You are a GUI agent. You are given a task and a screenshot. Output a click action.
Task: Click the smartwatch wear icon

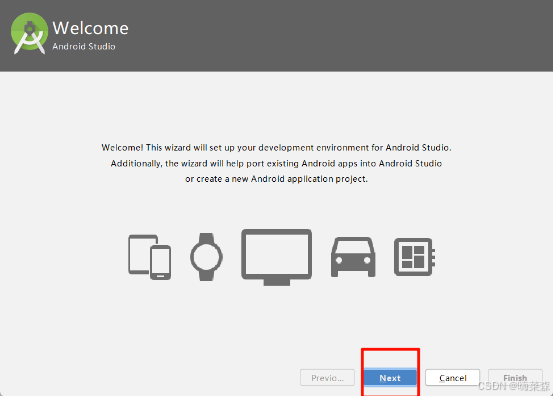[x=206, y=257]
